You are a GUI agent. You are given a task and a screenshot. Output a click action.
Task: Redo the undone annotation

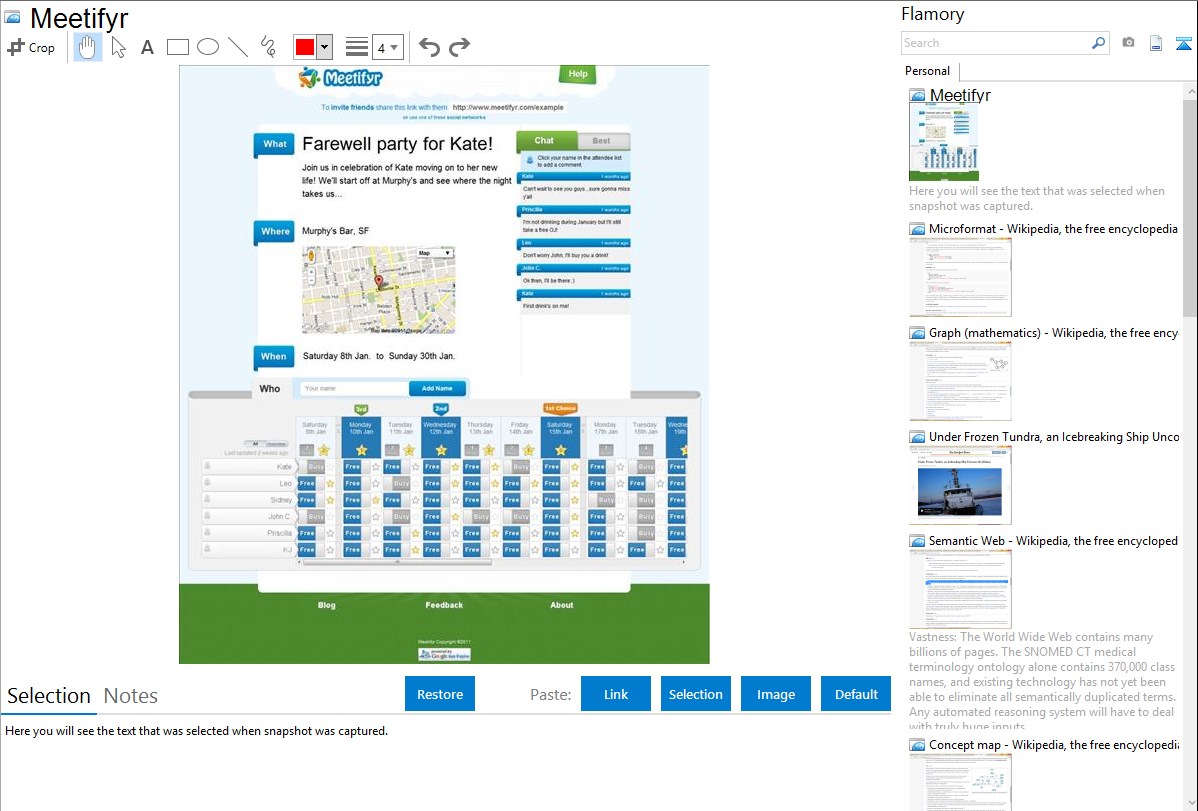tap(459, 47)
